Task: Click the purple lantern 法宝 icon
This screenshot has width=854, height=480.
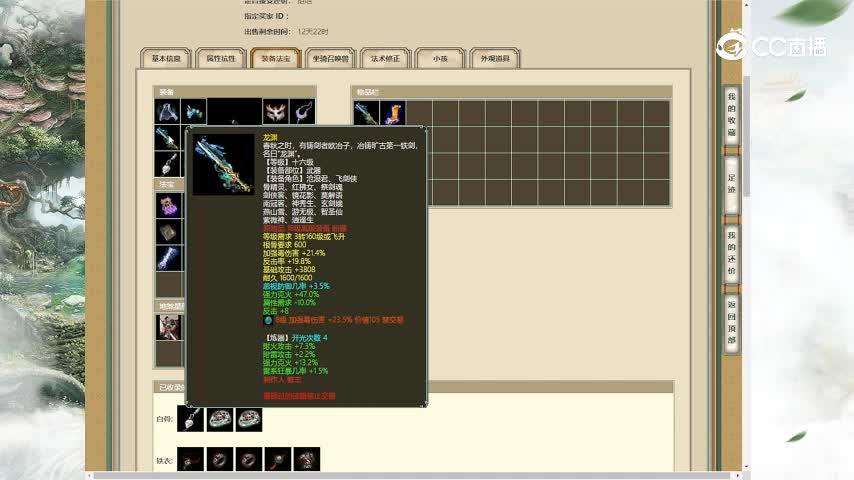Action: tap(169, 206)
